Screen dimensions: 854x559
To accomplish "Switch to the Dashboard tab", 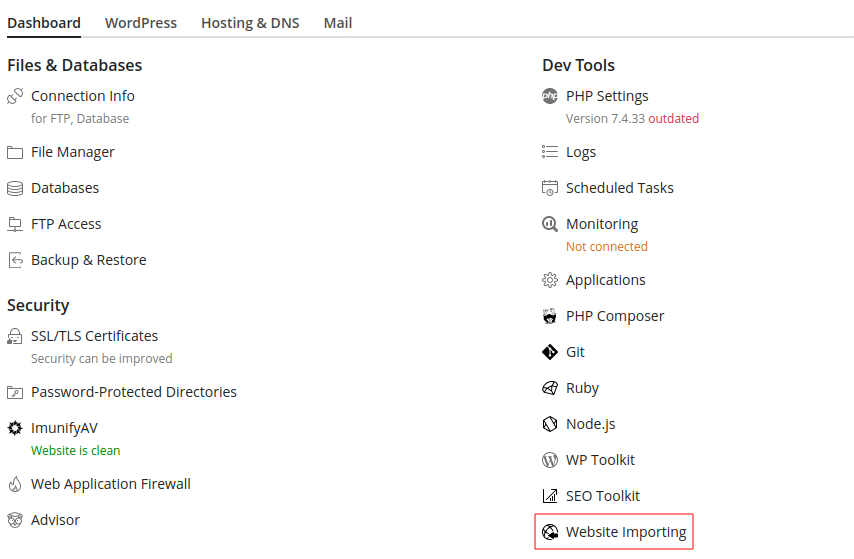I will point(44,23).
